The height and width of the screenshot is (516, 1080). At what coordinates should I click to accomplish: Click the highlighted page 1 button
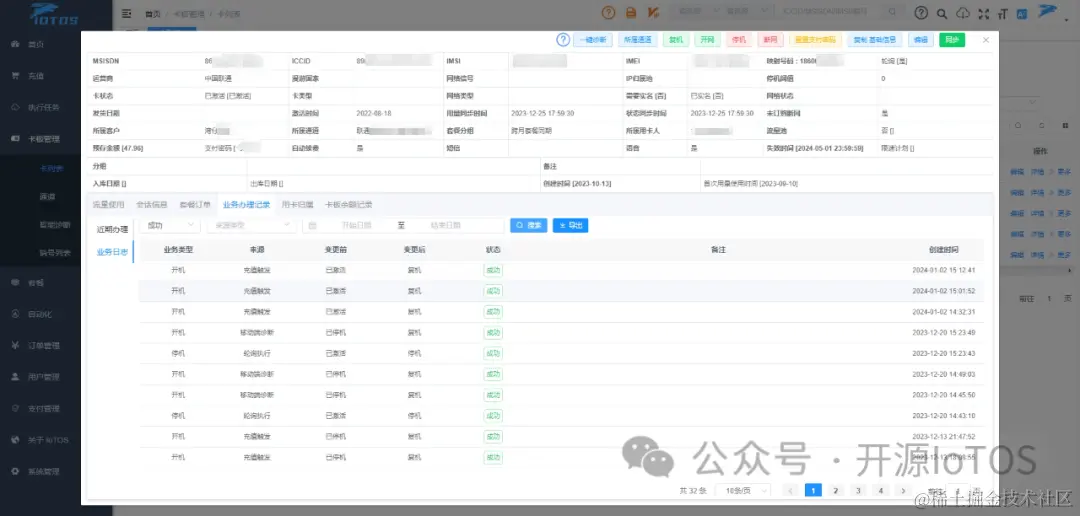pos(813,491)
